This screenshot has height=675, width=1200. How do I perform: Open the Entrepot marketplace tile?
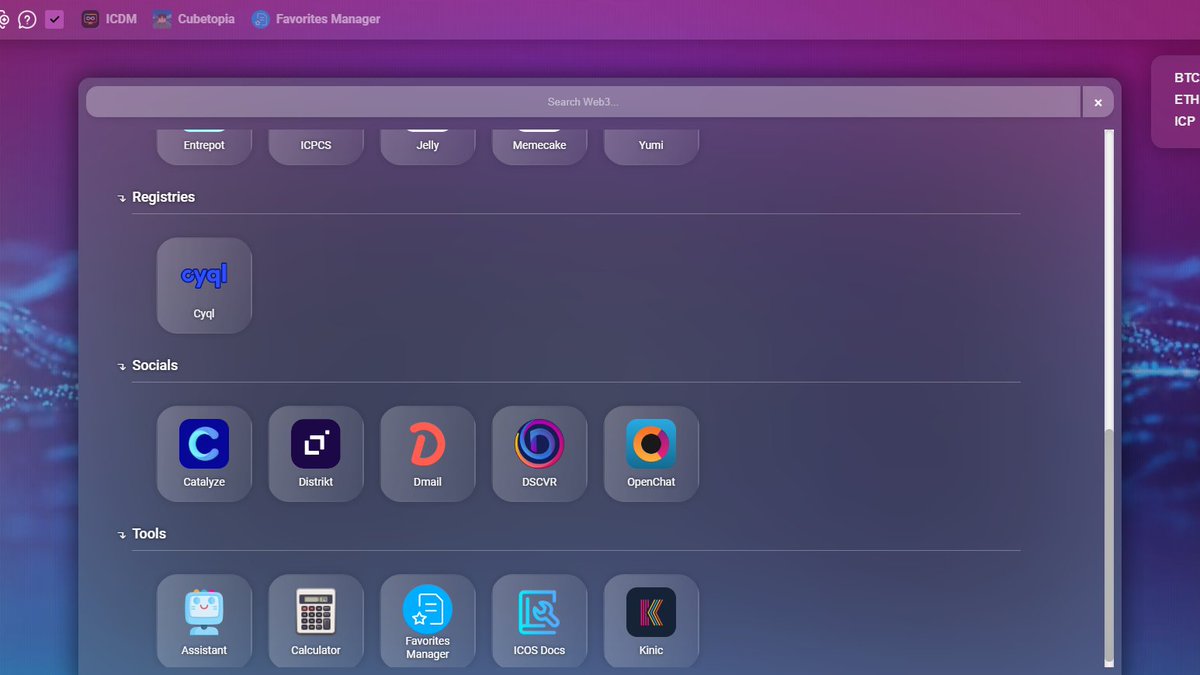204,147
